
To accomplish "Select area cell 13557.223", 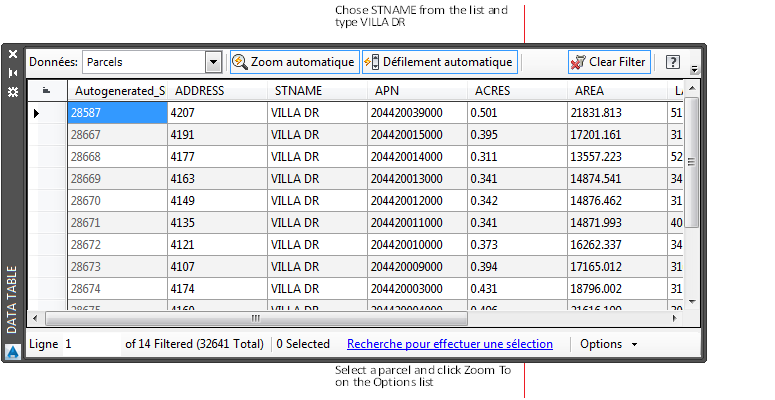I will 617,157.
